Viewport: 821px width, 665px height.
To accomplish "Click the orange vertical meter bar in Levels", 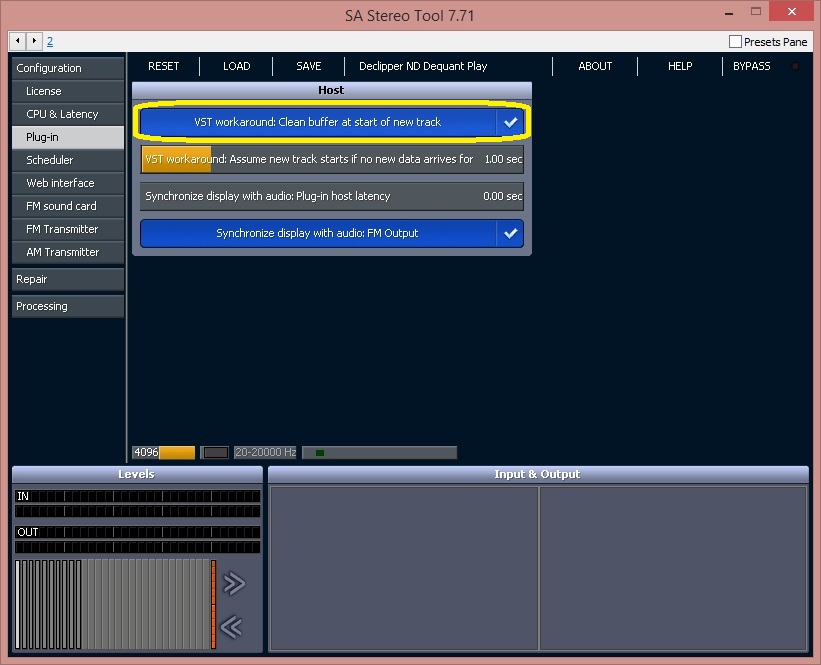I will coord(214,604).
